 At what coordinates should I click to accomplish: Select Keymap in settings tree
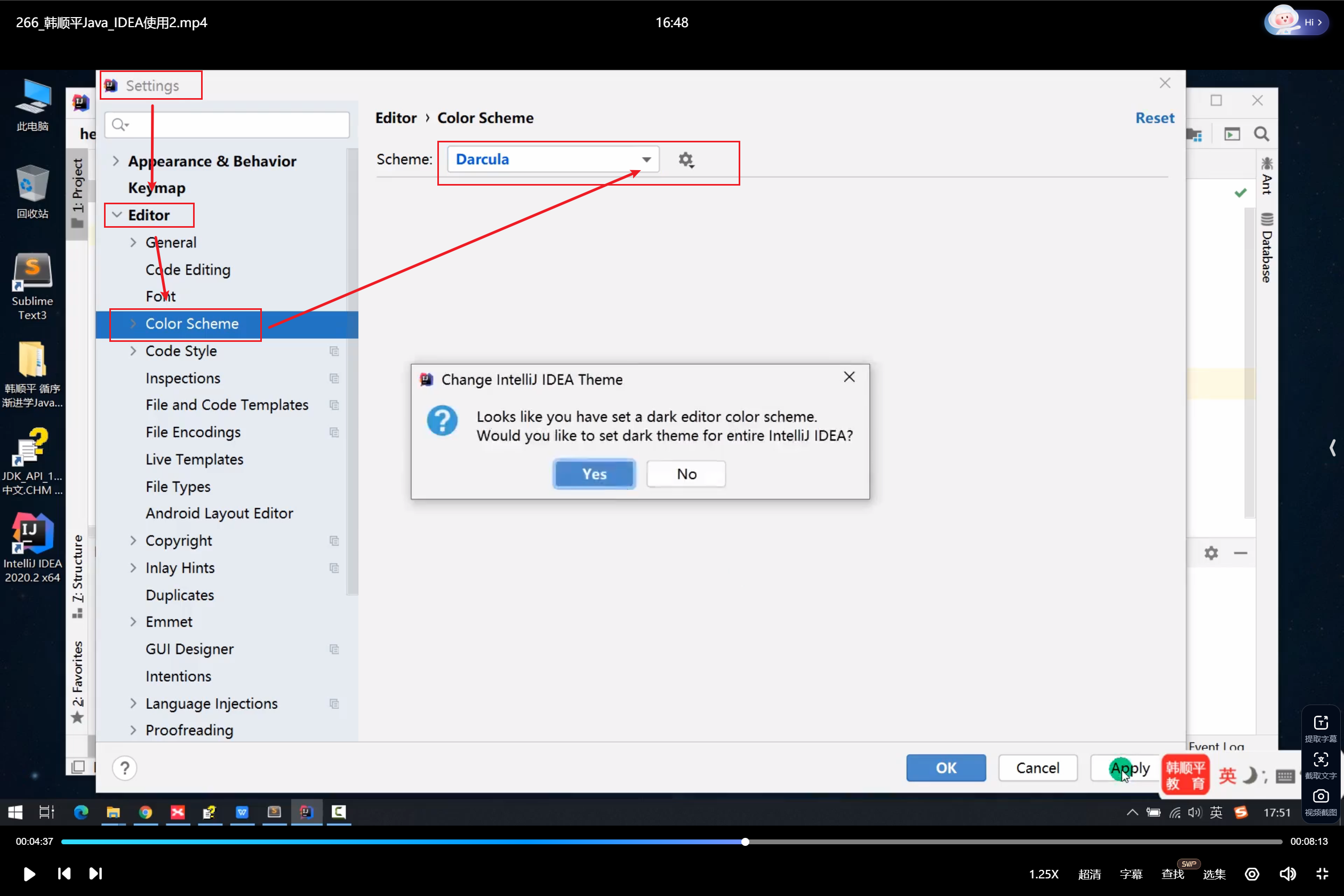(157, 188)
